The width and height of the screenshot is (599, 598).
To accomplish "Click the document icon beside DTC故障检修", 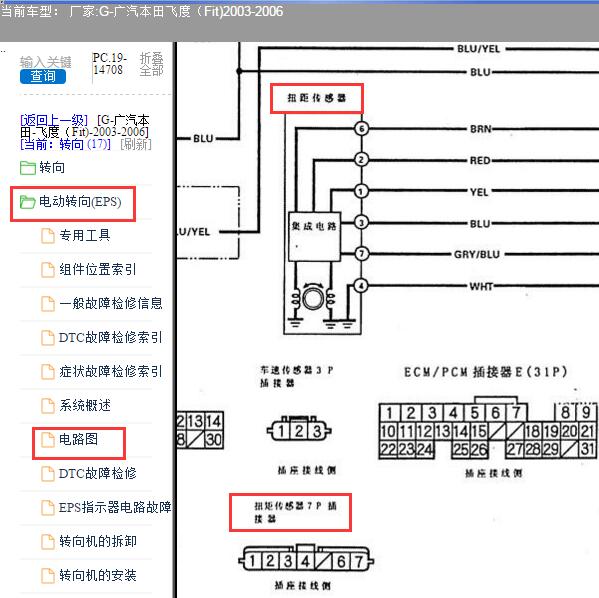I will (48, 473).
